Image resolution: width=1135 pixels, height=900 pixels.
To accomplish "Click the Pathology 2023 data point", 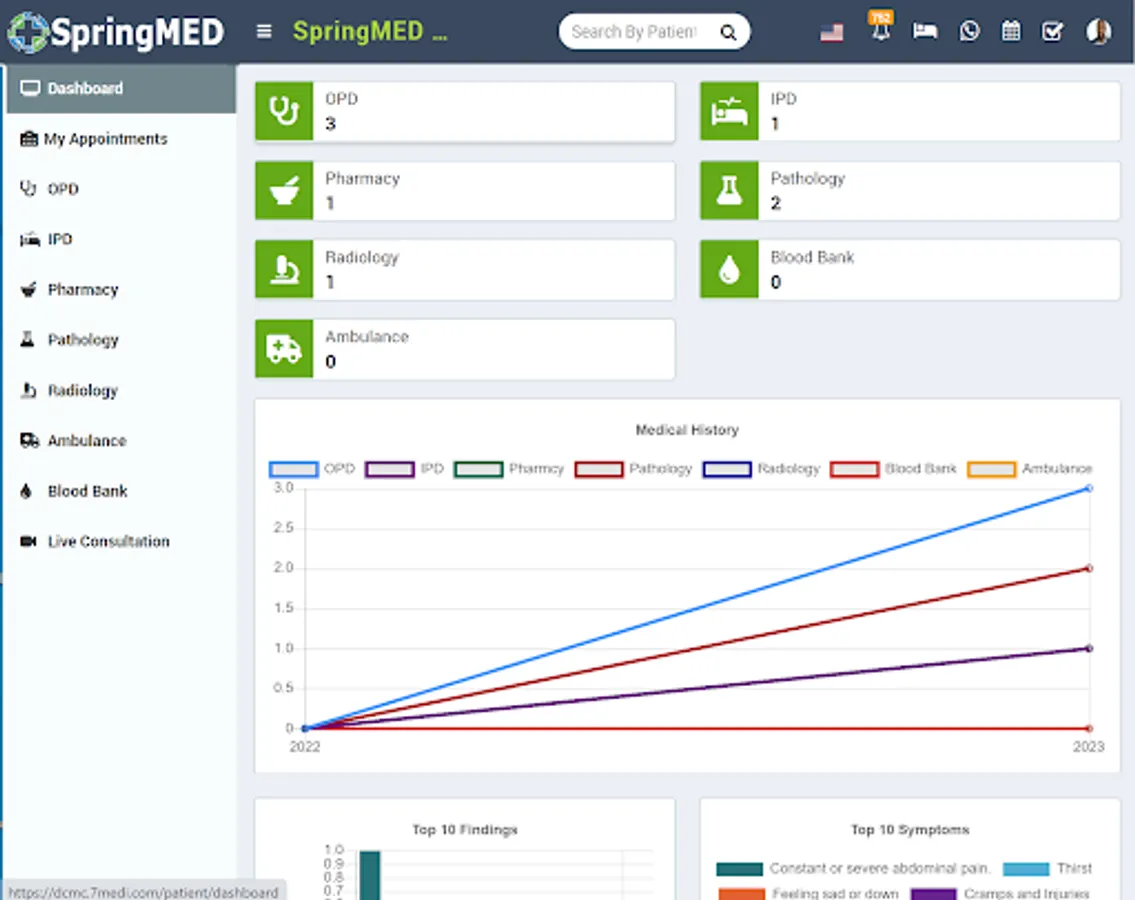I will coord(1089,568).
